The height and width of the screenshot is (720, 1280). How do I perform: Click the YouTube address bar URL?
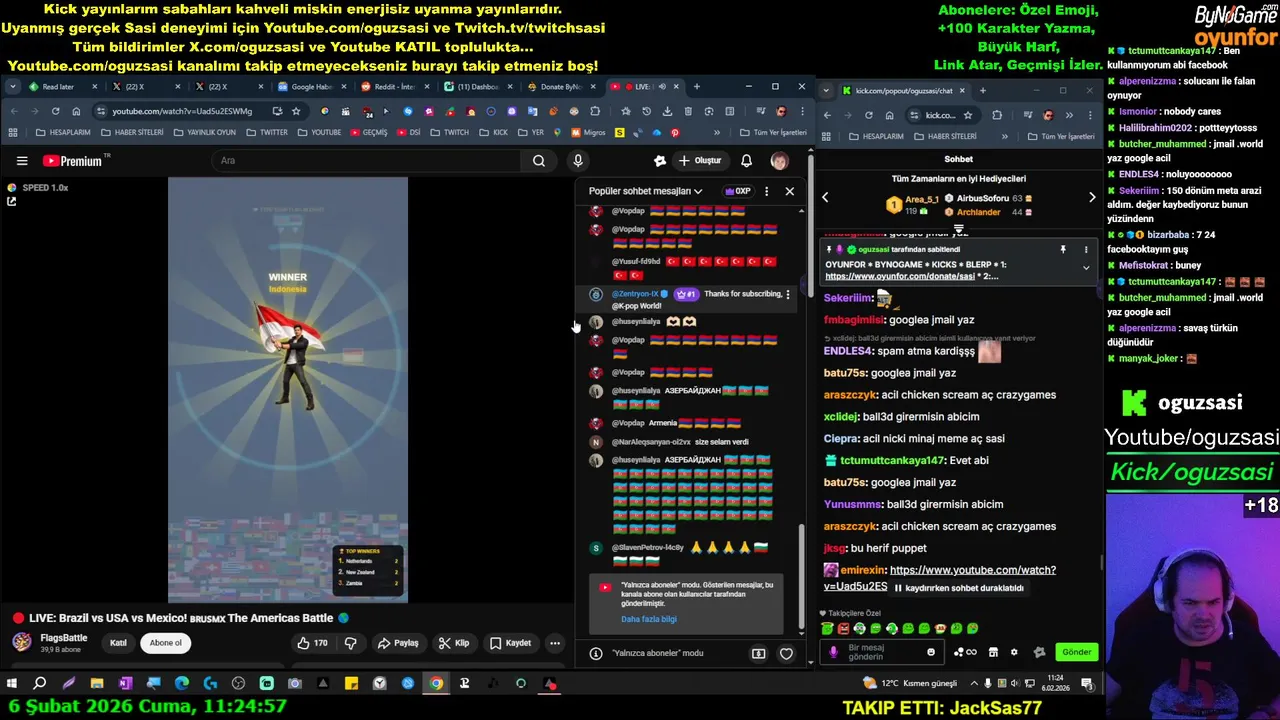click(x=182, y=111)
